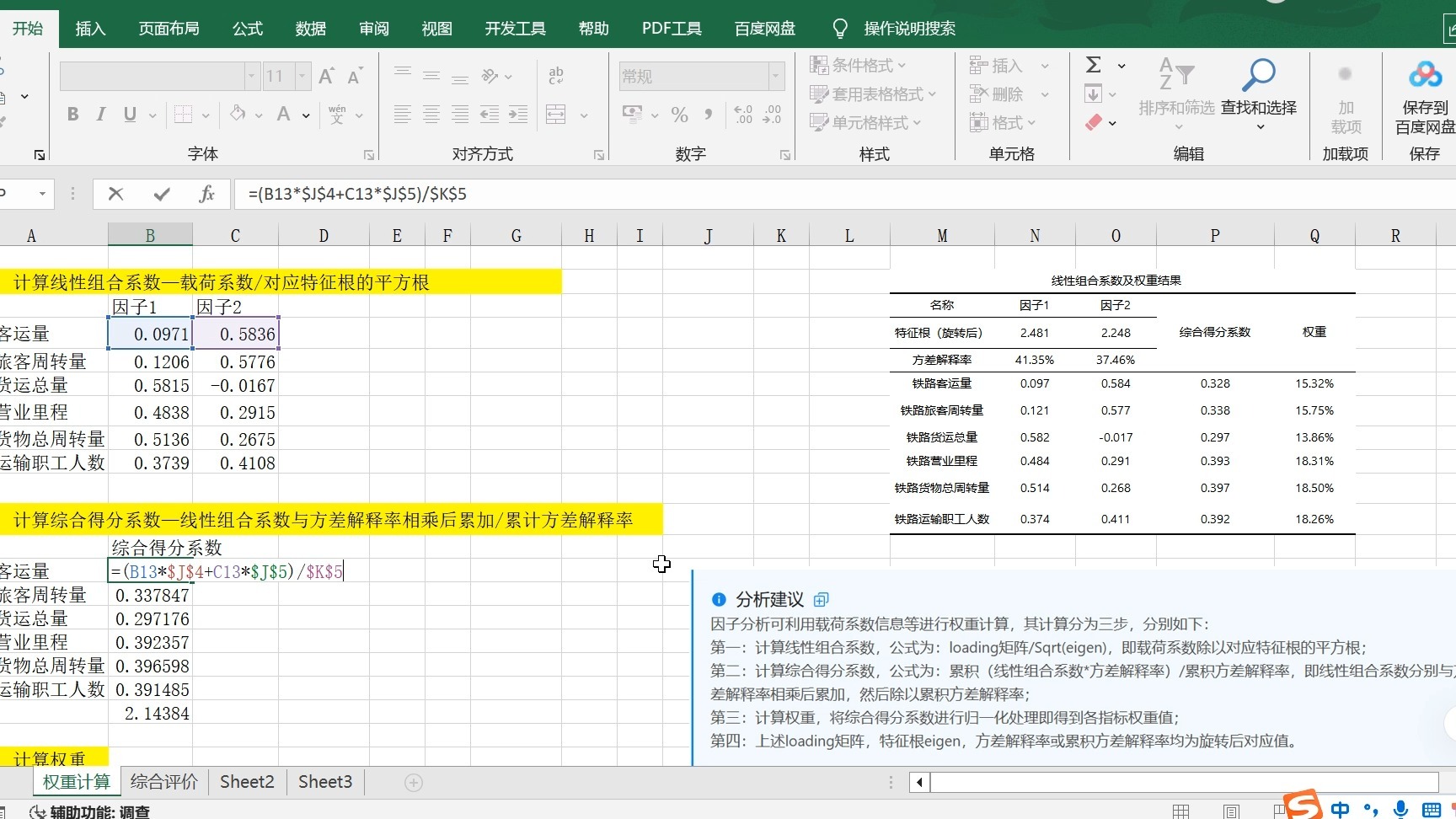The width and height of the screenshot is (1456, 819).
Task: Open 页面布局 ribbon tab
Action: pos(169,29)
